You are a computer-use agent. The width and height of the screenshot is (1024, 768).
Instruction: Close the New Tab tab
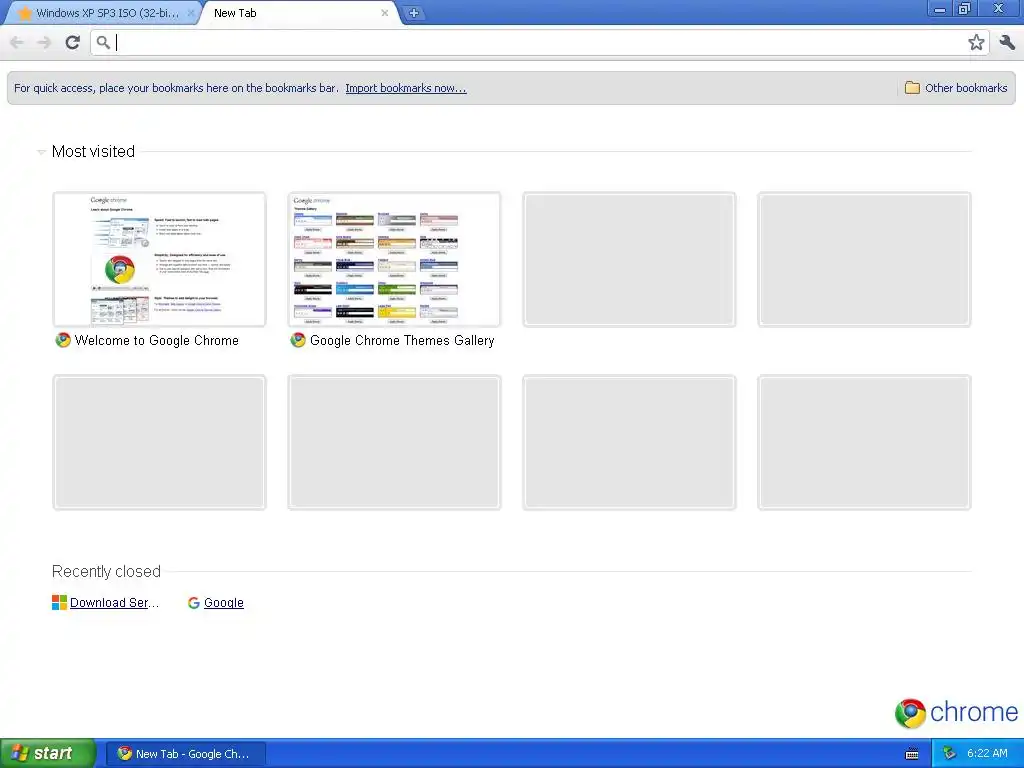[x=385, y=12]
